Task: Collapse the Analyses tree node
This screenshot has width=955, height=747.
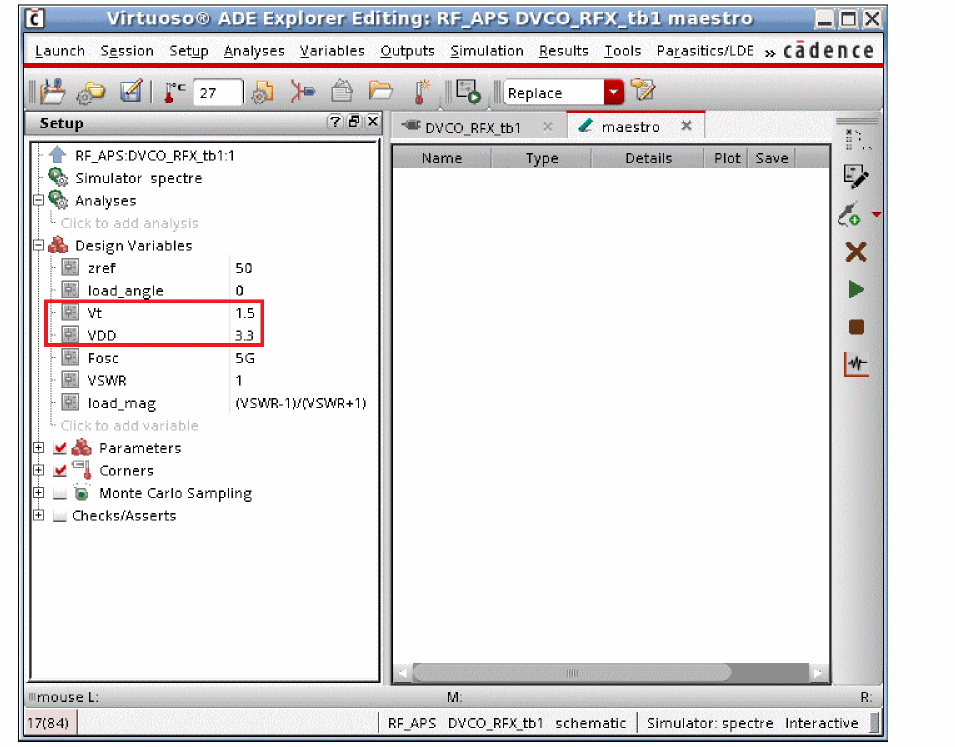Action: (x=38, y=200)
